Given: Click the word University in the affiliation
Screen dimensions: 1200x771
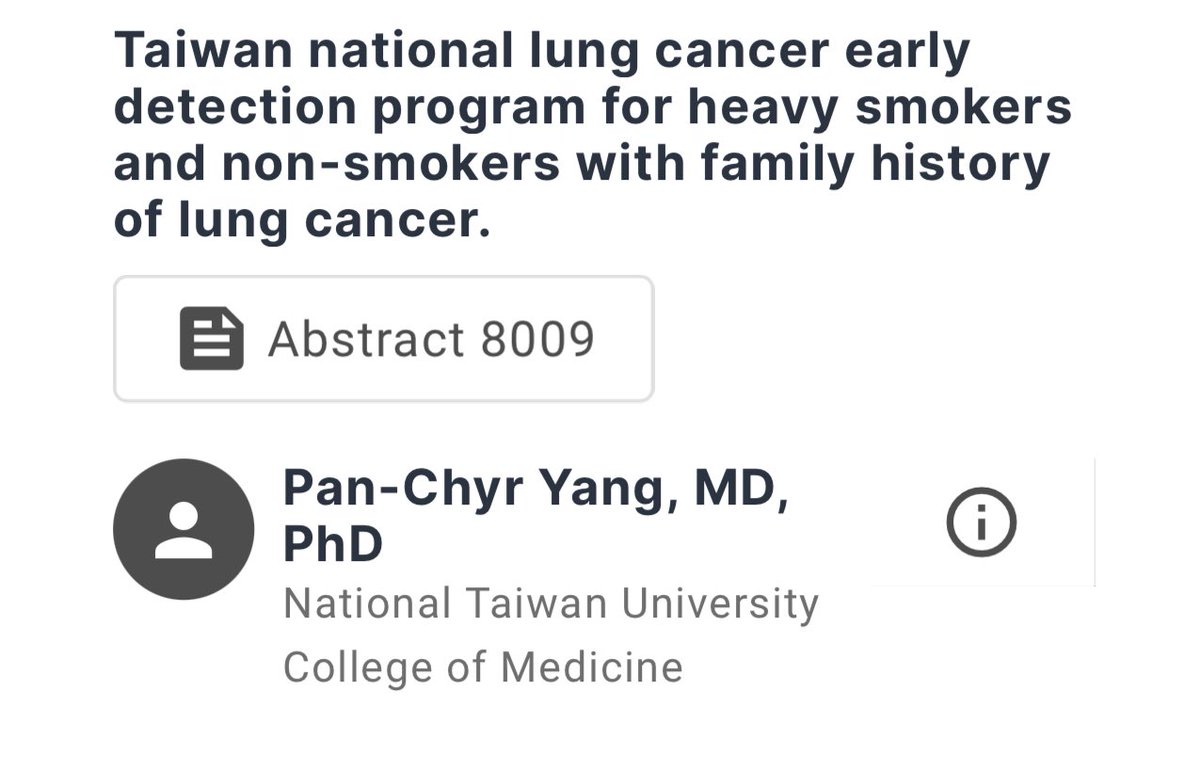Looking at the screenshot, I should [719, 604].
